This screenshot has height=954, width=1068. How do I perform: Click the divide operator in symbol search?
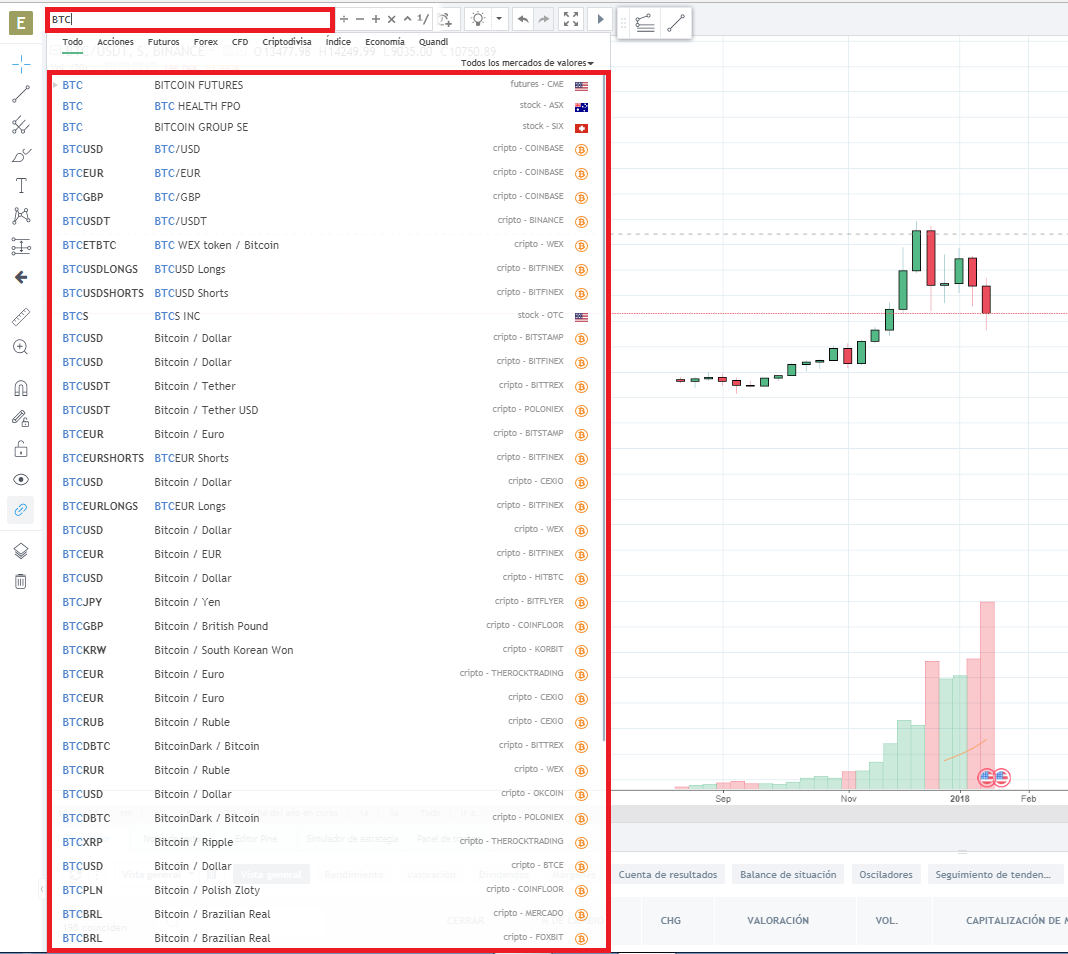point(344,19)
